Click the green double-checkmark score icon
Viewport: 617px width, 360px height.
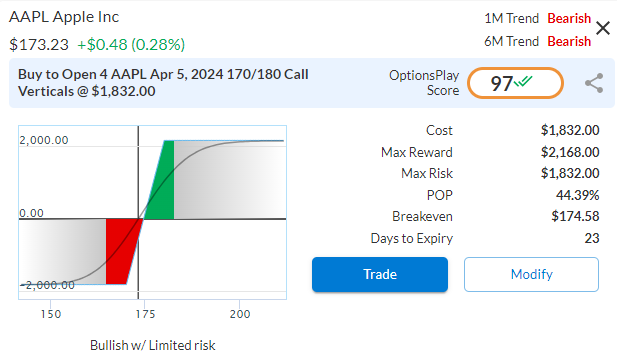523,81
